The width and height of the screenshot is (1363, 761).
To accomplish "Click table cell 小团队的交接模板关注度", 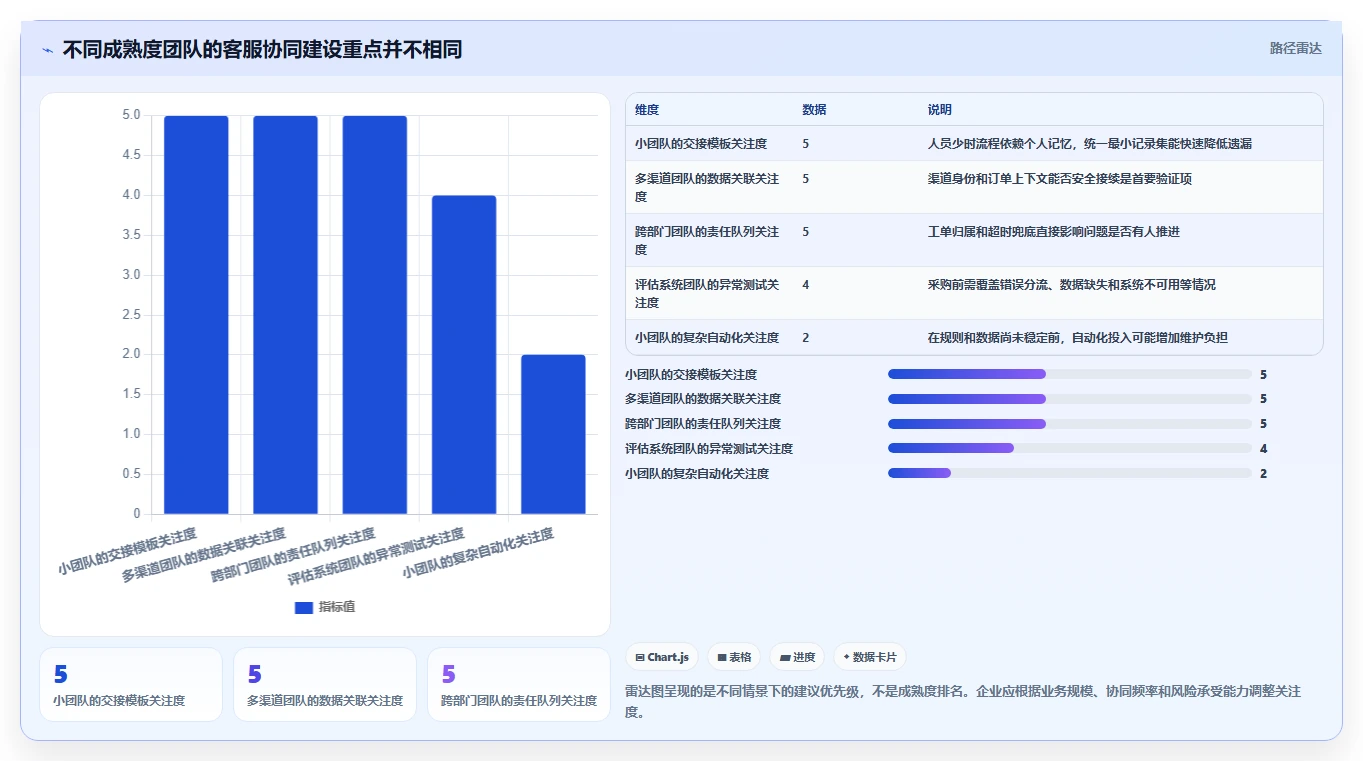I will pos(707,144).
